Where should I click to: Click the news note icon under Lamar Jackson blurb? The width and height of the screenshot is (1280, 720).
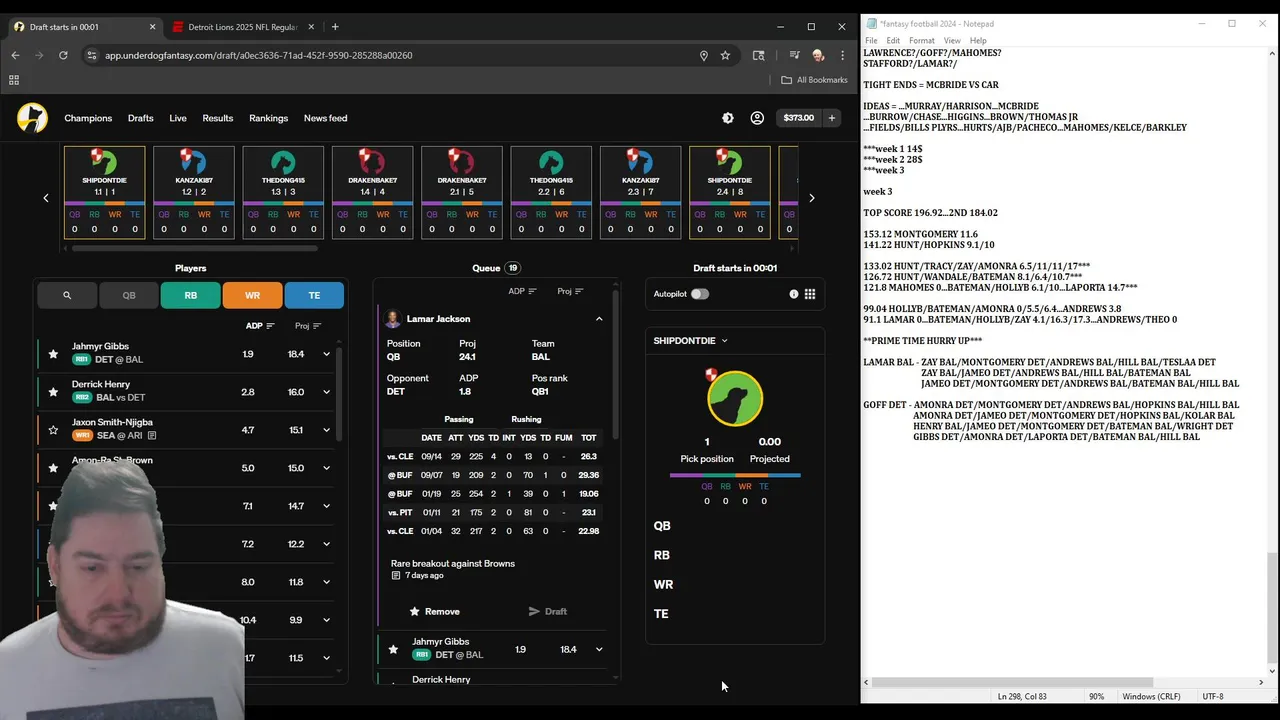396,576
